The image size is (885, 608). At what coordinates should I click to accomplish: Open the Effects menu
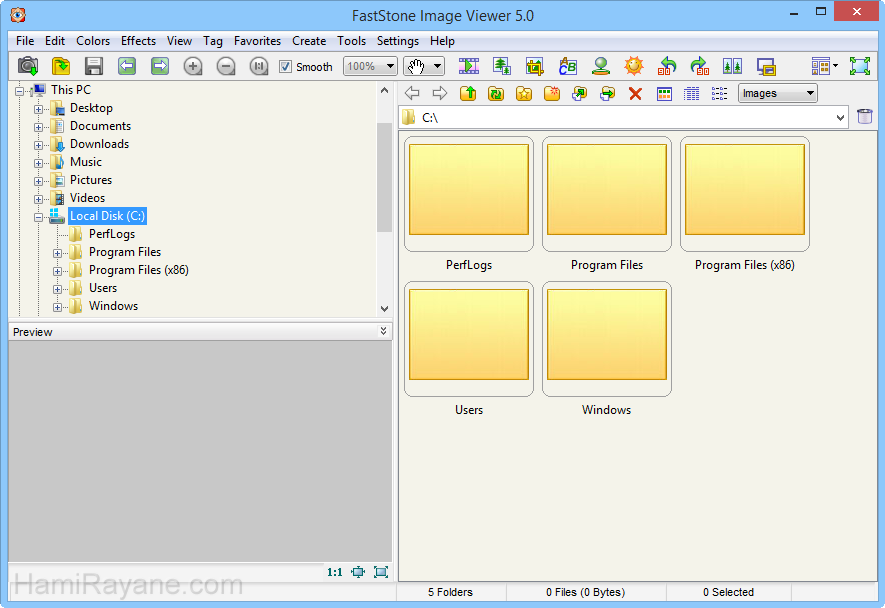tap(138, 41)
